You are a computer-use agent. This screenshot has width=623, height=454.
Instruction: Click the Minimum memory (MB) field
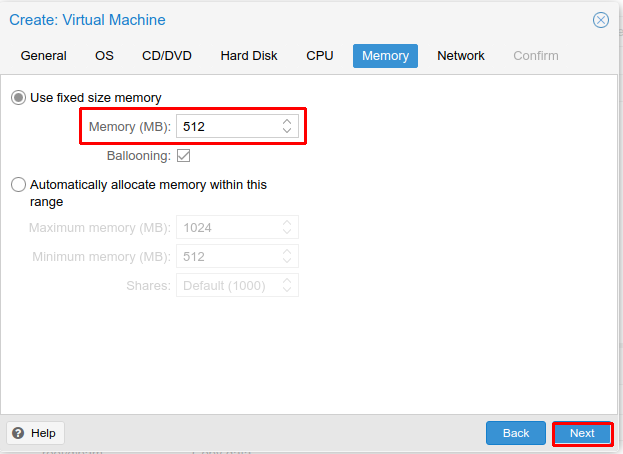coord(227,257)
